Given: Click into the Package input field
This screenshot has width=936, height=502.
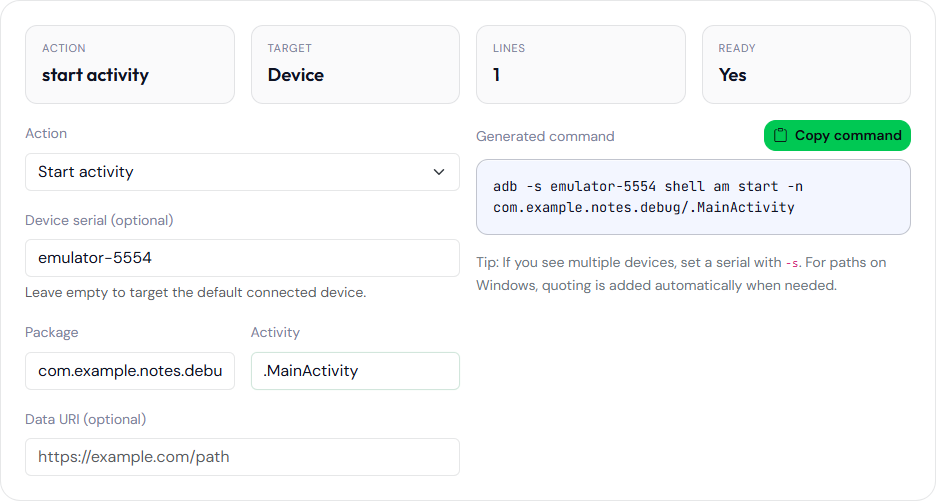Looking at the screenshot, I should tap(130, 371).
